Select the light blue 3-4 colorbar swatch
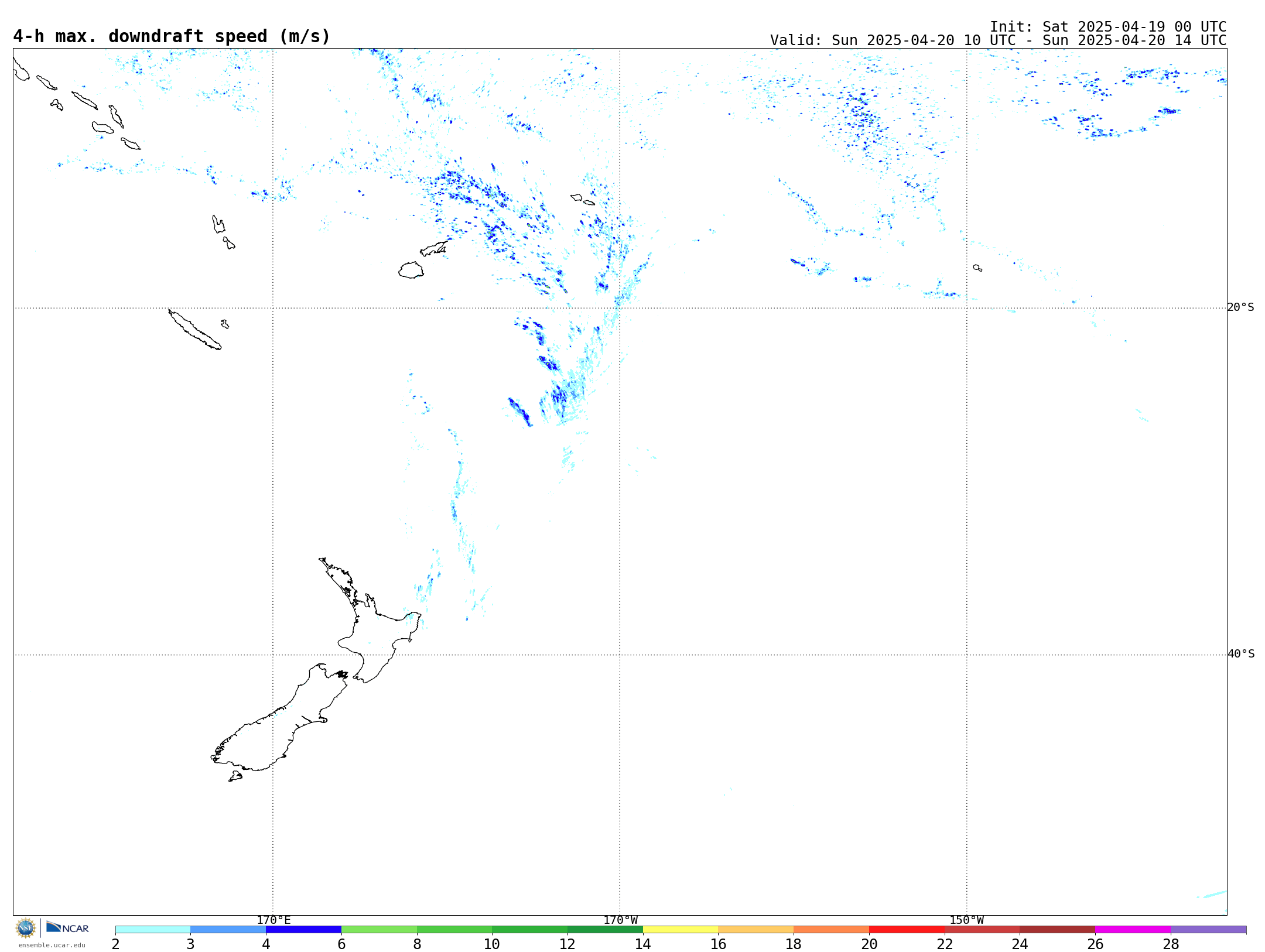The image size is (1265, 952). (x=228, y=930)
